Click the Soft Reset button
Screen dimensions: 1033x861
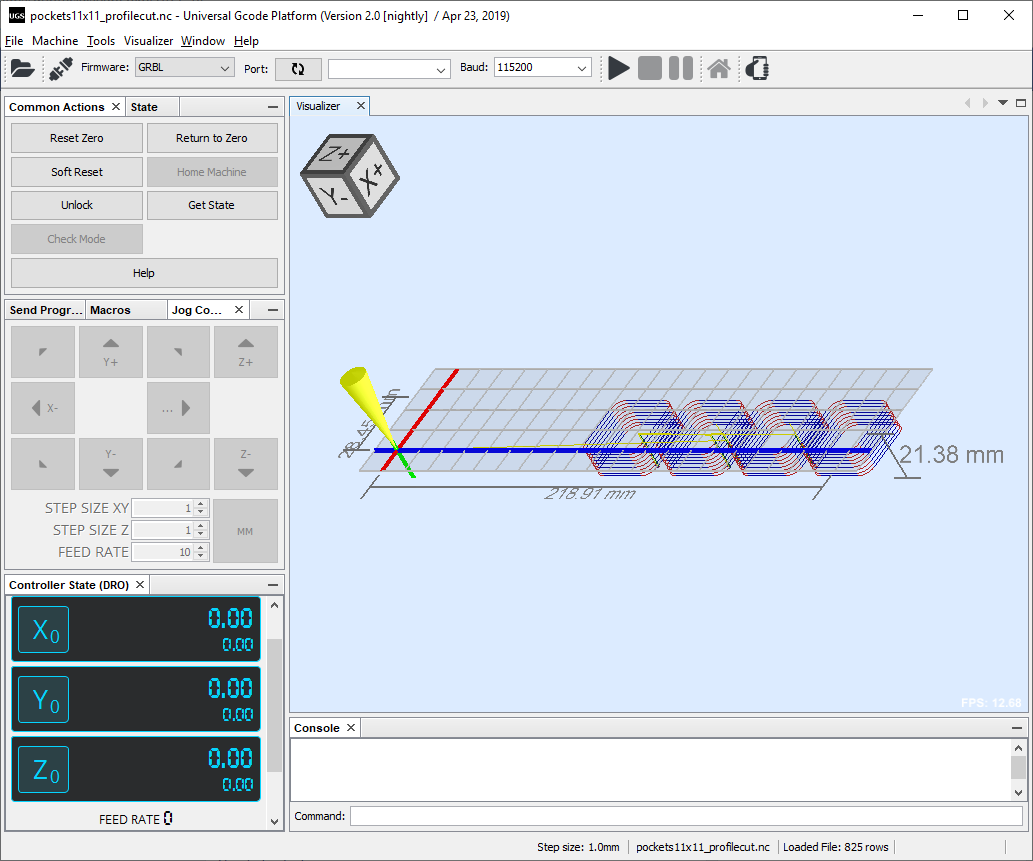76,171
